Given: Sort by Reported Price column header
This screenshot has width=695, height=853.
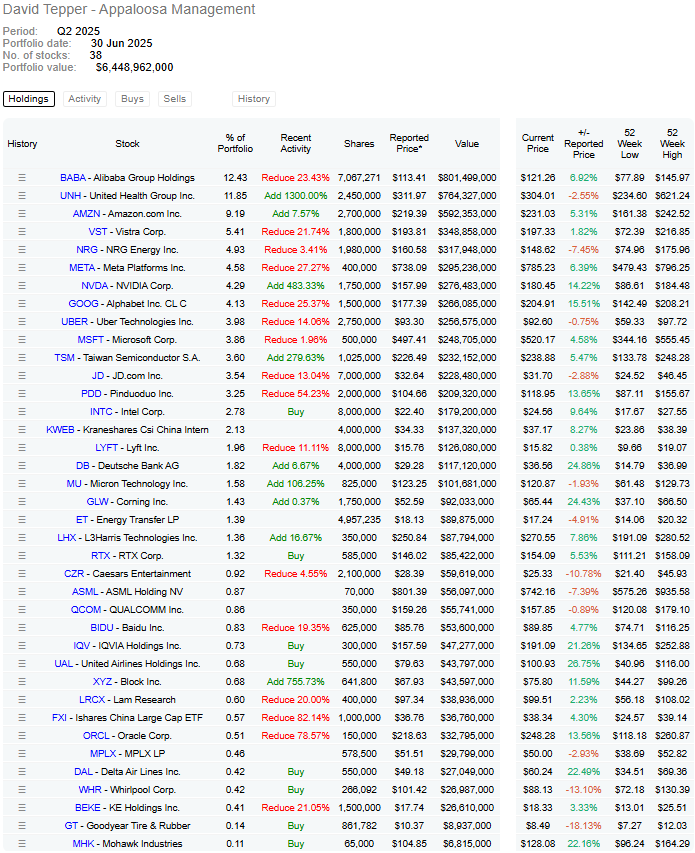Looking at the screenshot, I should pyautogui.click(x=409, y=144).
